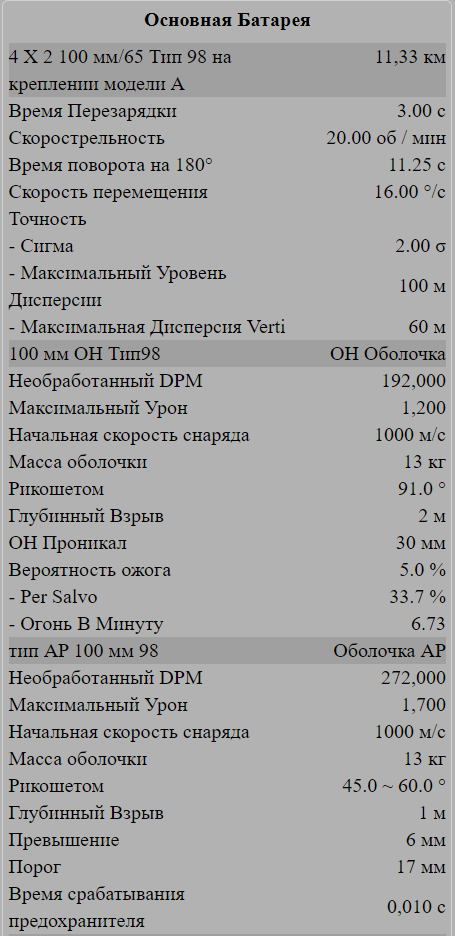
Task: Click the Огонь В Минуту row
Action: pyautogui.click(x=227, y=624)
